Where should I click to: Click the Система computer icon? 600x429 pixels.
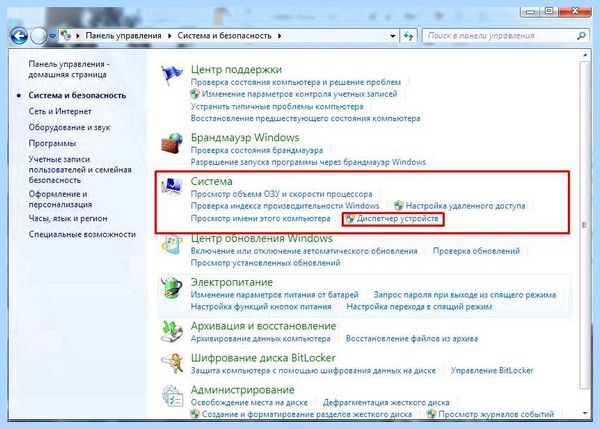click(171, 186)
